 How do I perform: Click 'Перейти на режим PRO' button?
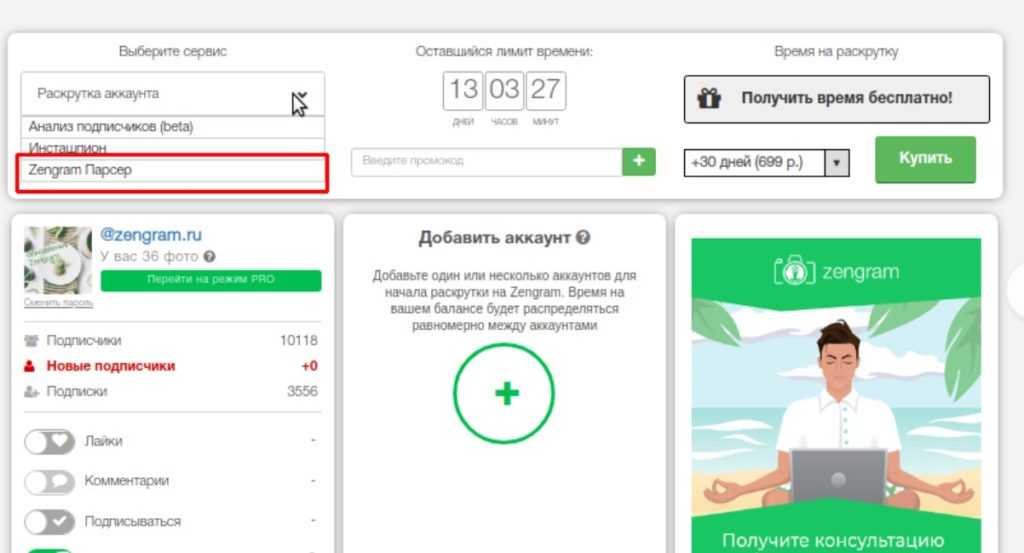(211, 280)
